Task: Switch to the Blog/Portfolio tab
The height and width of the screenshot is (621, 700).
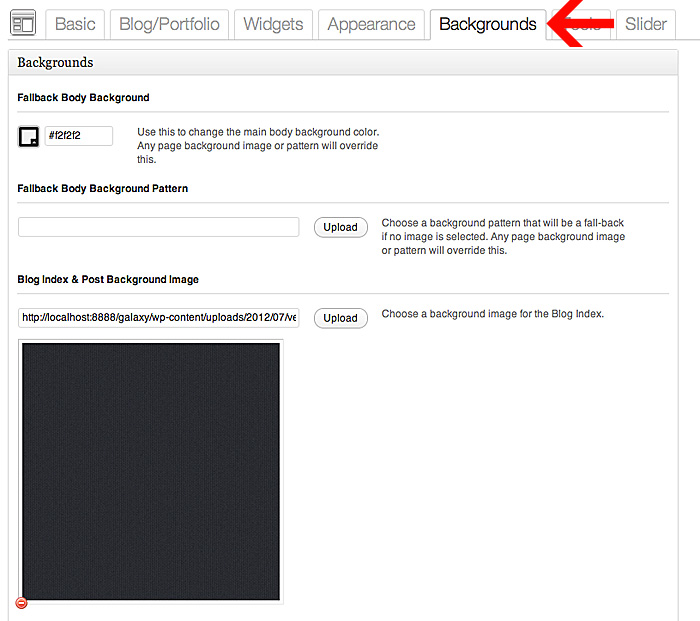Action: (169, 25)
